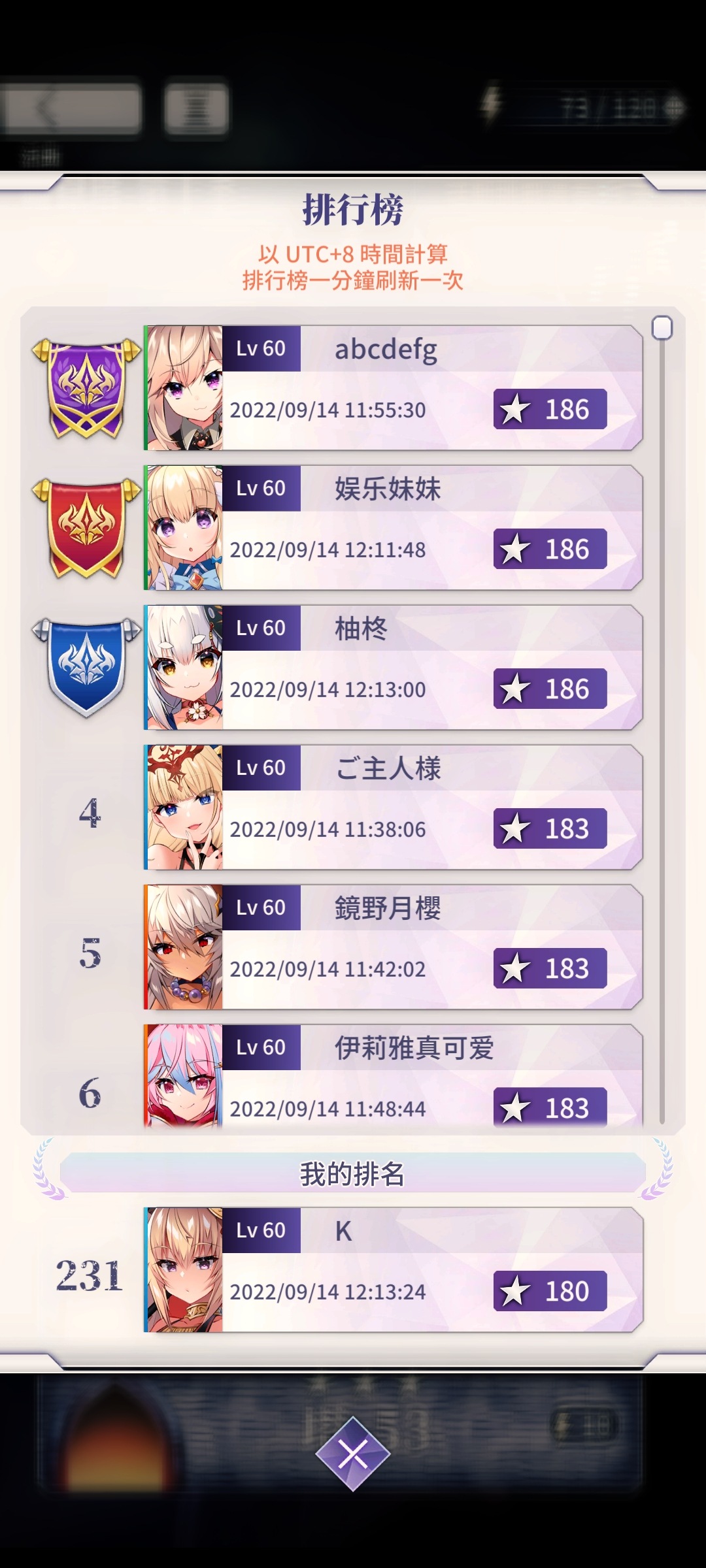Select the ご主人様 ranking entry name
This screenshot has height=1568, width=706.
coord(388,768)
